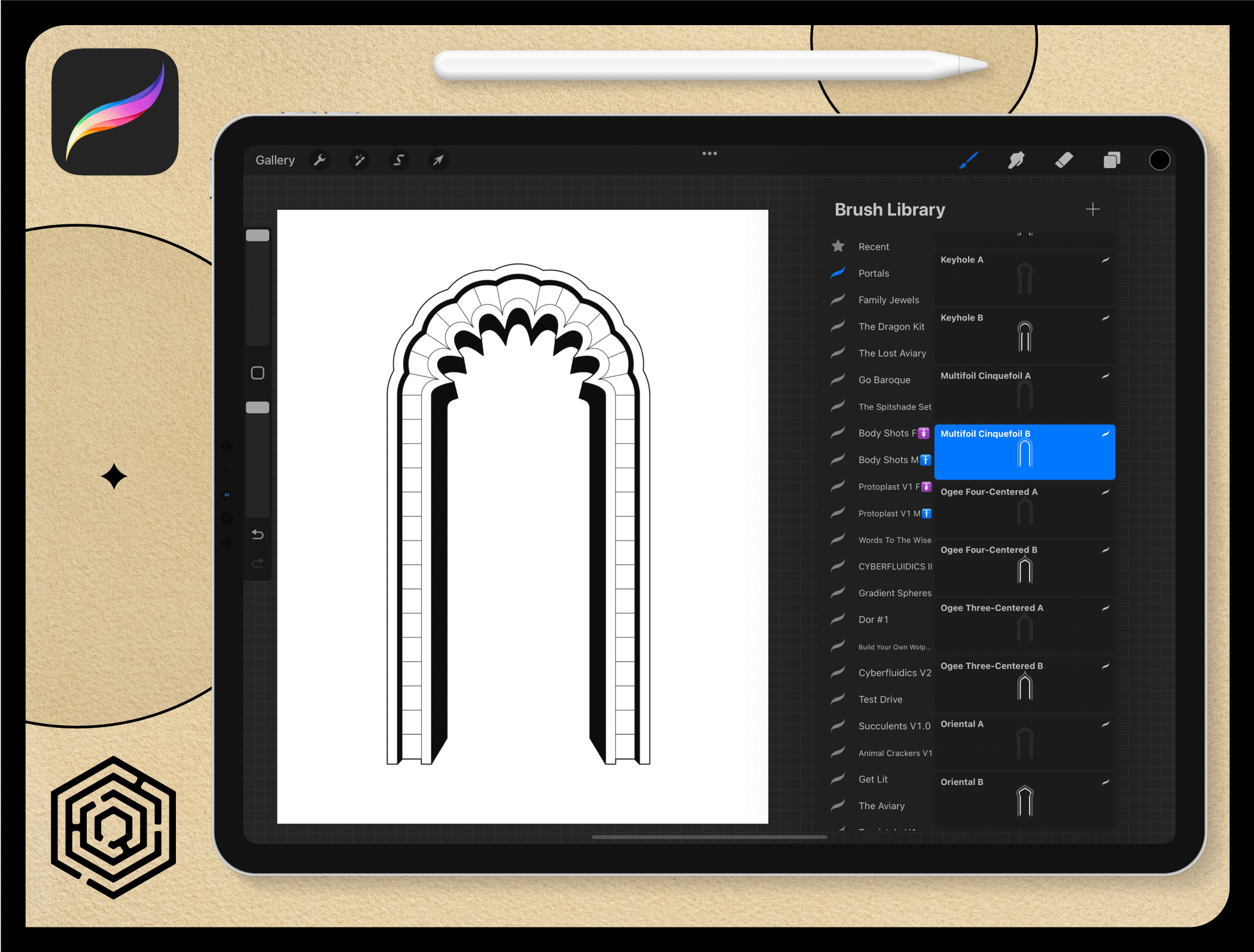
Task: Click the brush size slider handle
Action: pos(258,236)
